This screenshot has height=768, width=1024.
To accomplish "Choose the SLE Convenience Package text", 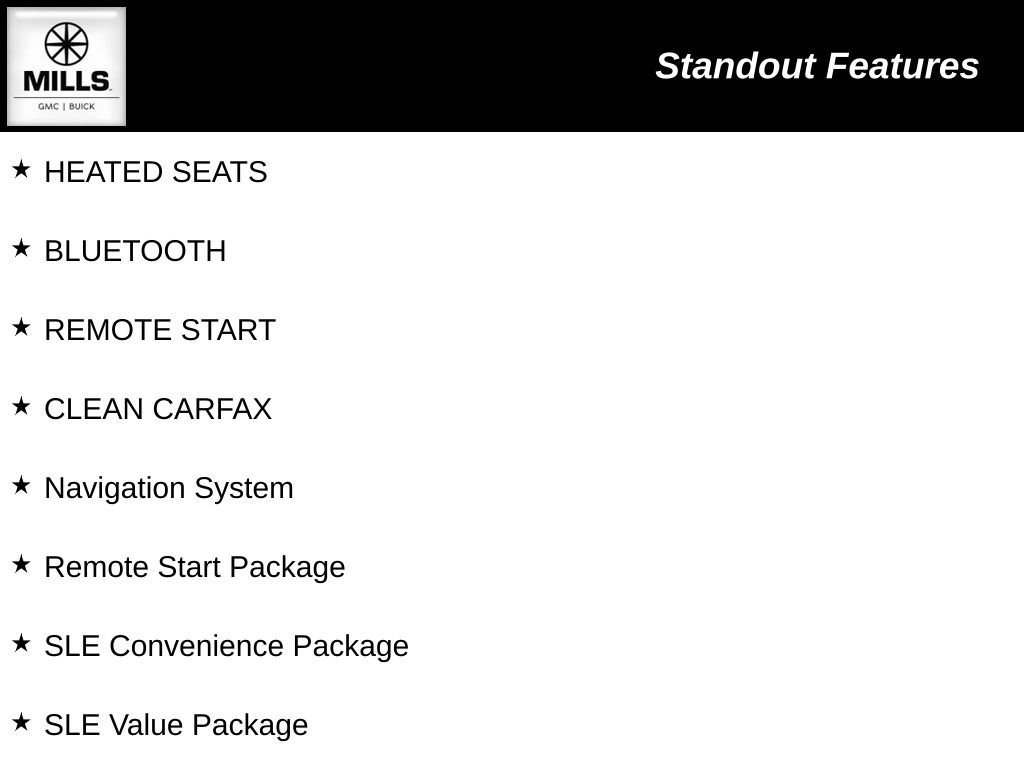I will [226, 646].
